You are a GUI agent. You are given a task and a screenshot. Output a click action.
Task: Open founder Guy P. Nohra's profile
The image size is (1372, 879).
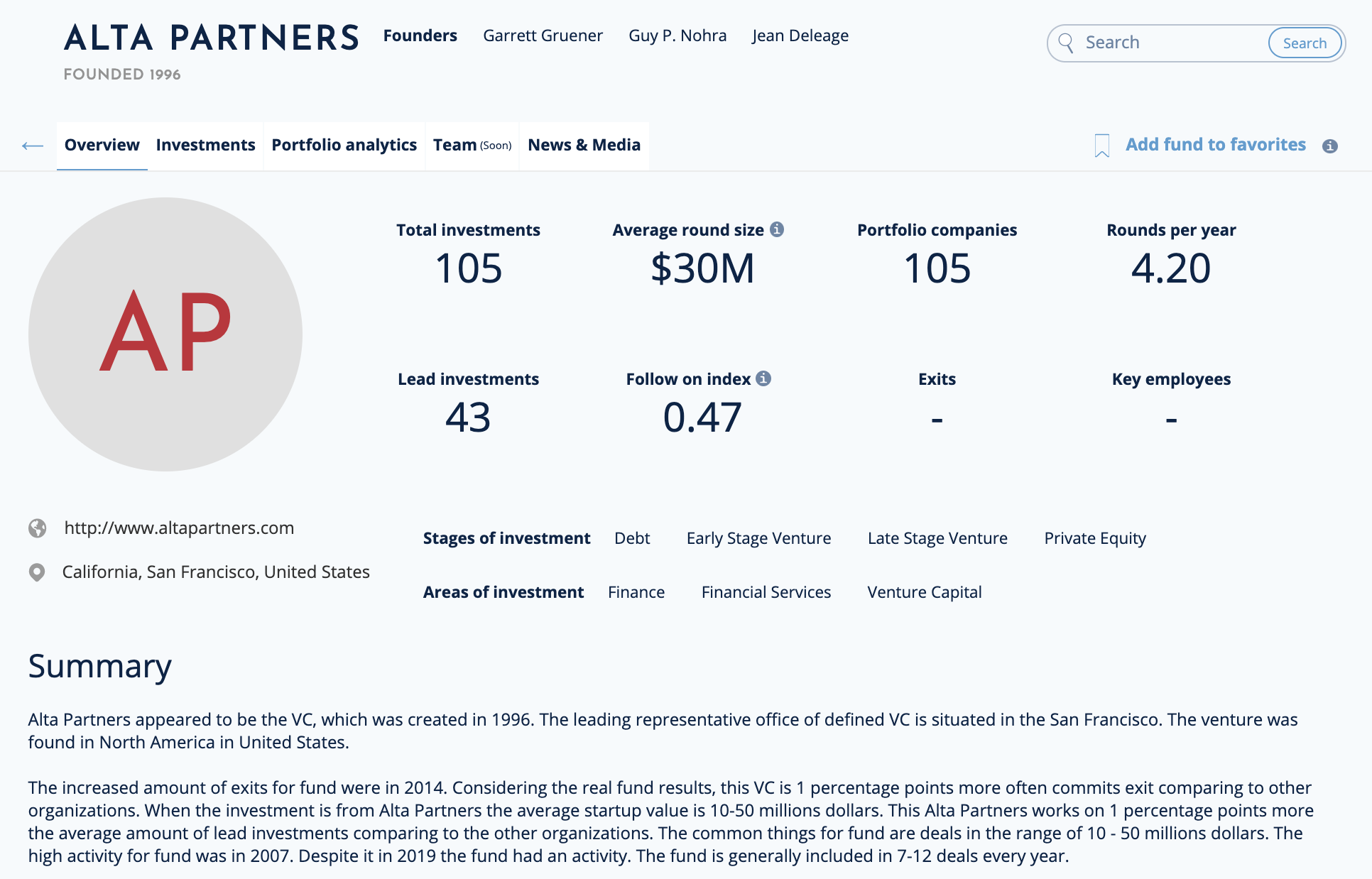coord(677,36)
